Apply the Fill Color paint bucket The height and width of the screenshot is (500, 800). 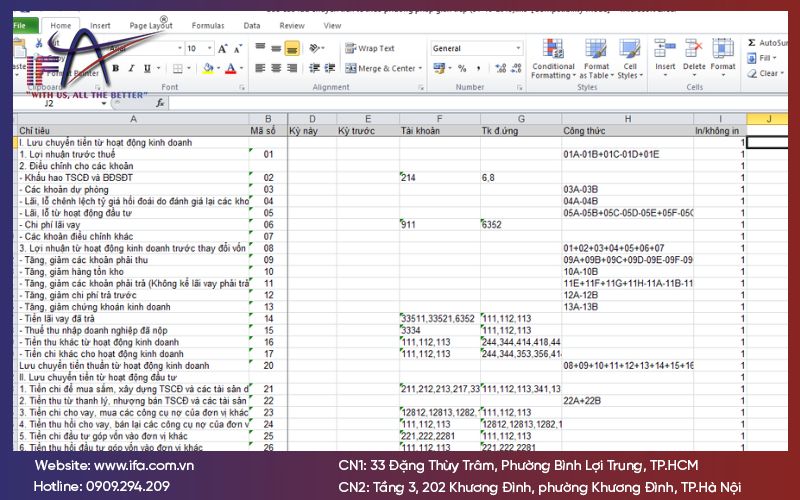[x=208, y=68]
